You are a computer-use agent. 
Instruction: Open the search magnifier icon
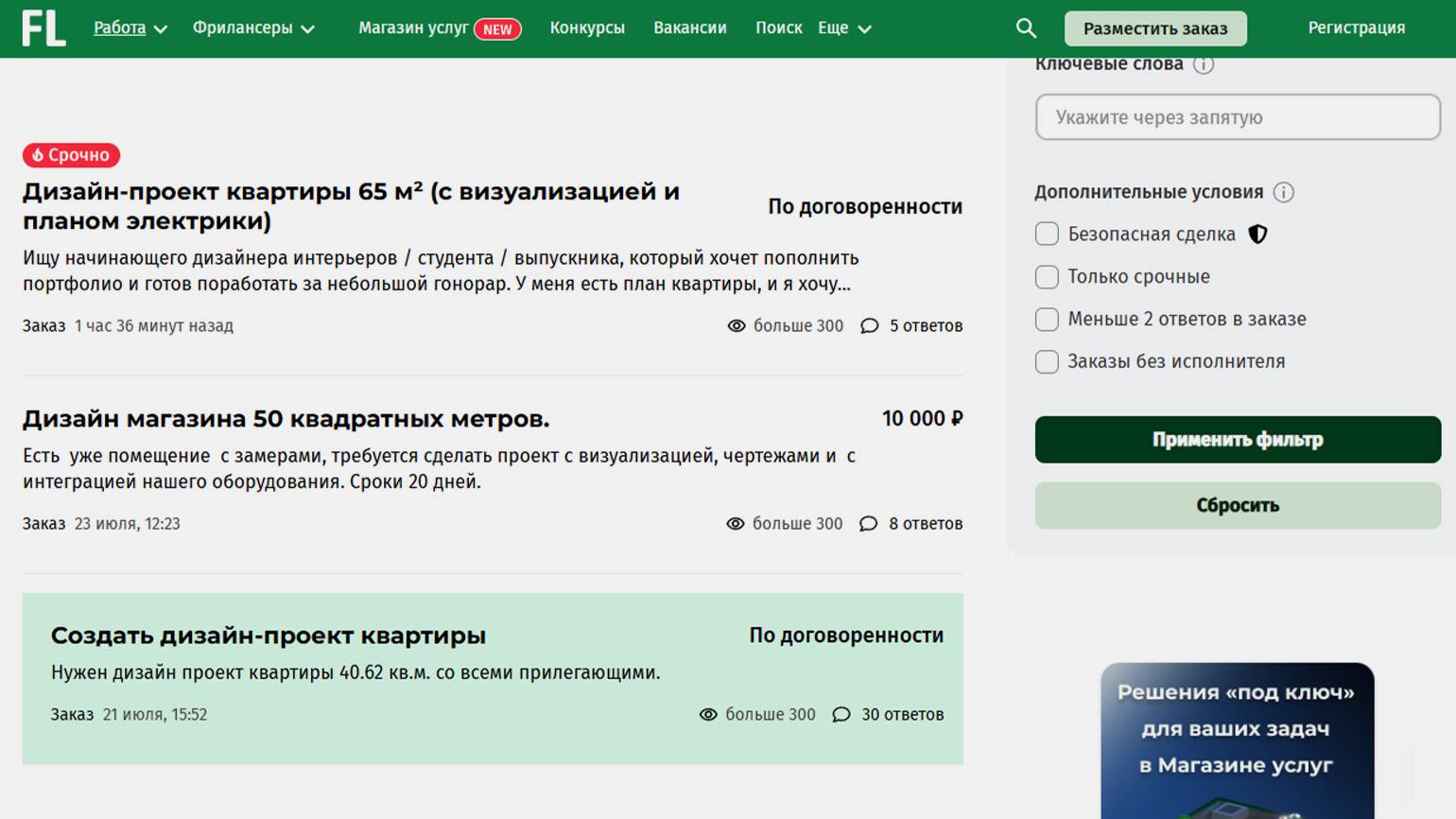pos(1026,28)
